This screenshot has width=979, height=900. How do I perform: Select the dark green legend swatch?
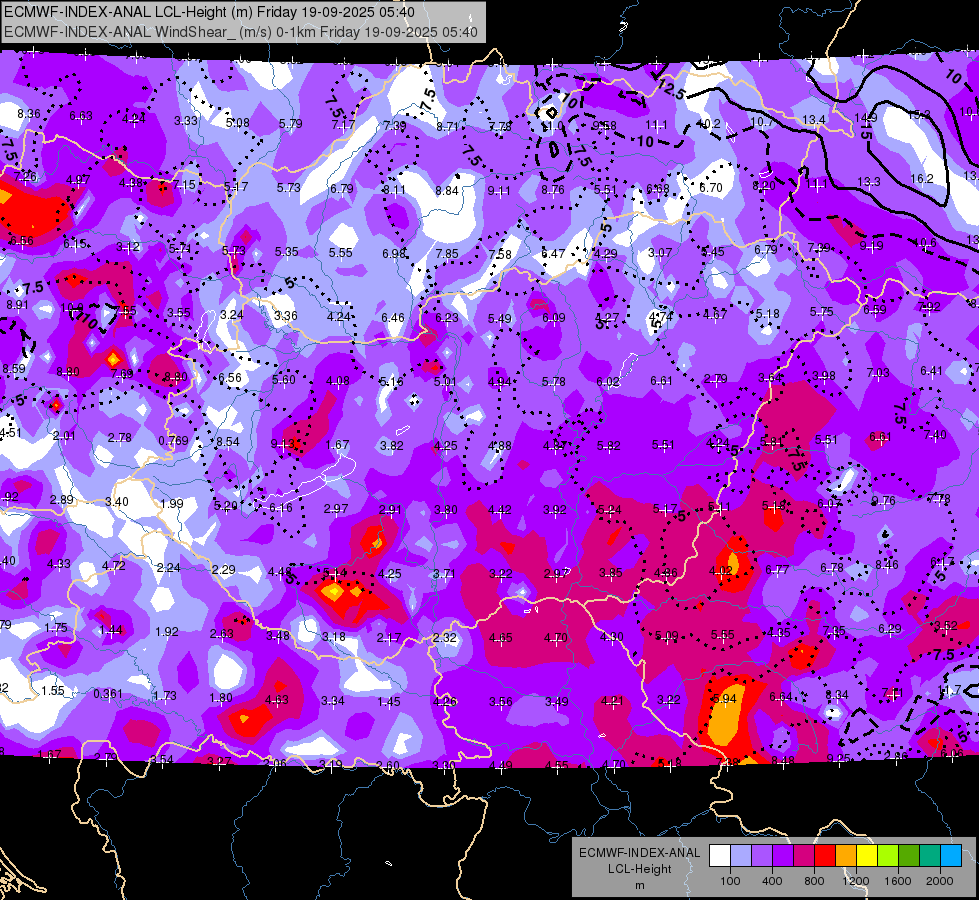coord(909,856)
